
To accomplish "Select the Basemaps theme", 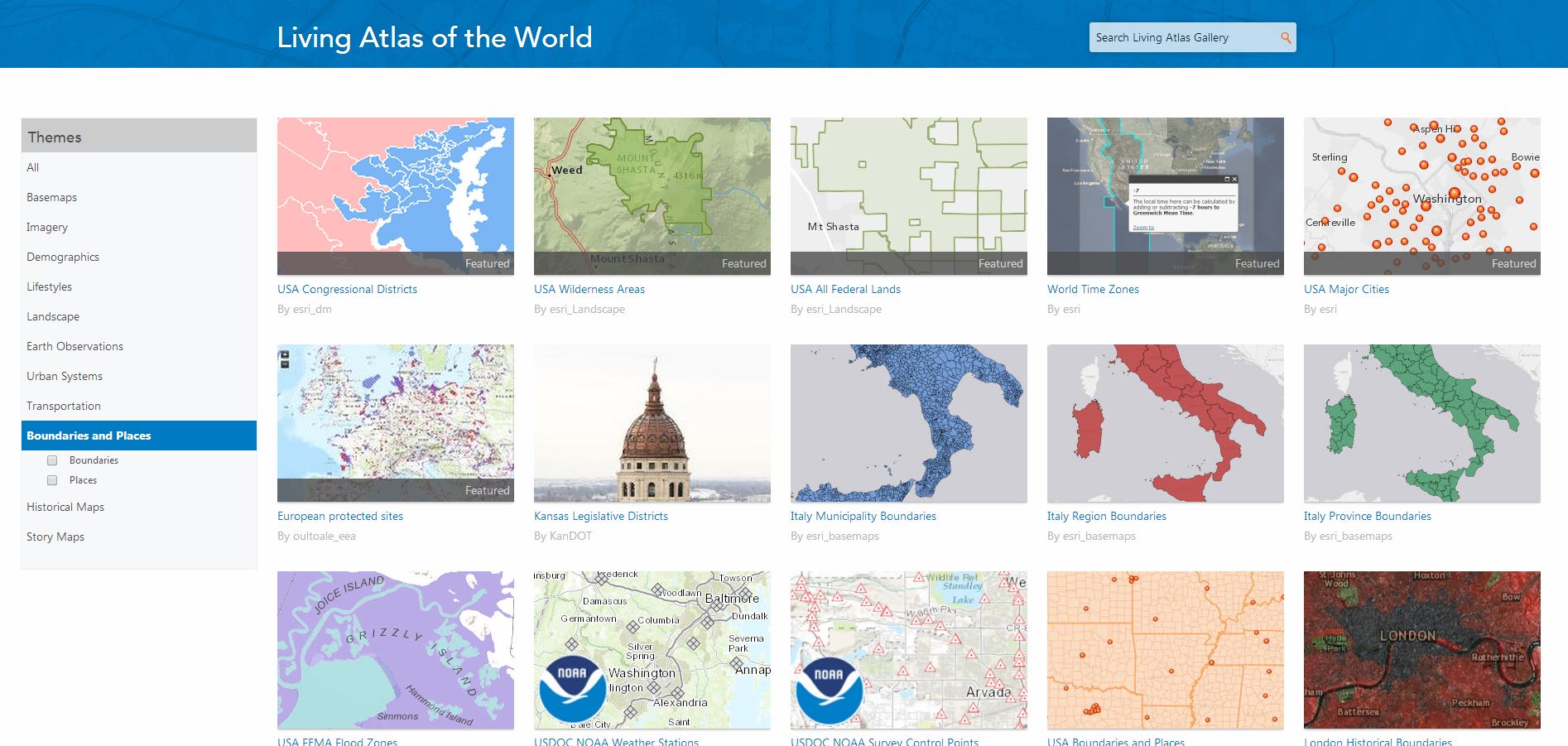I will [x=139, y=197].
